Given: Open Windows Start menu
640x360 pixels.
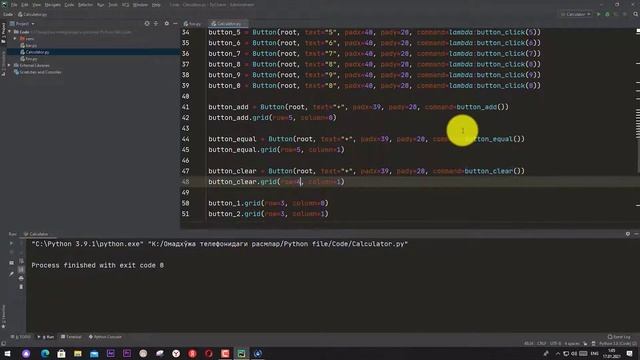Looking at the screenshot, I should coord(7,353).
